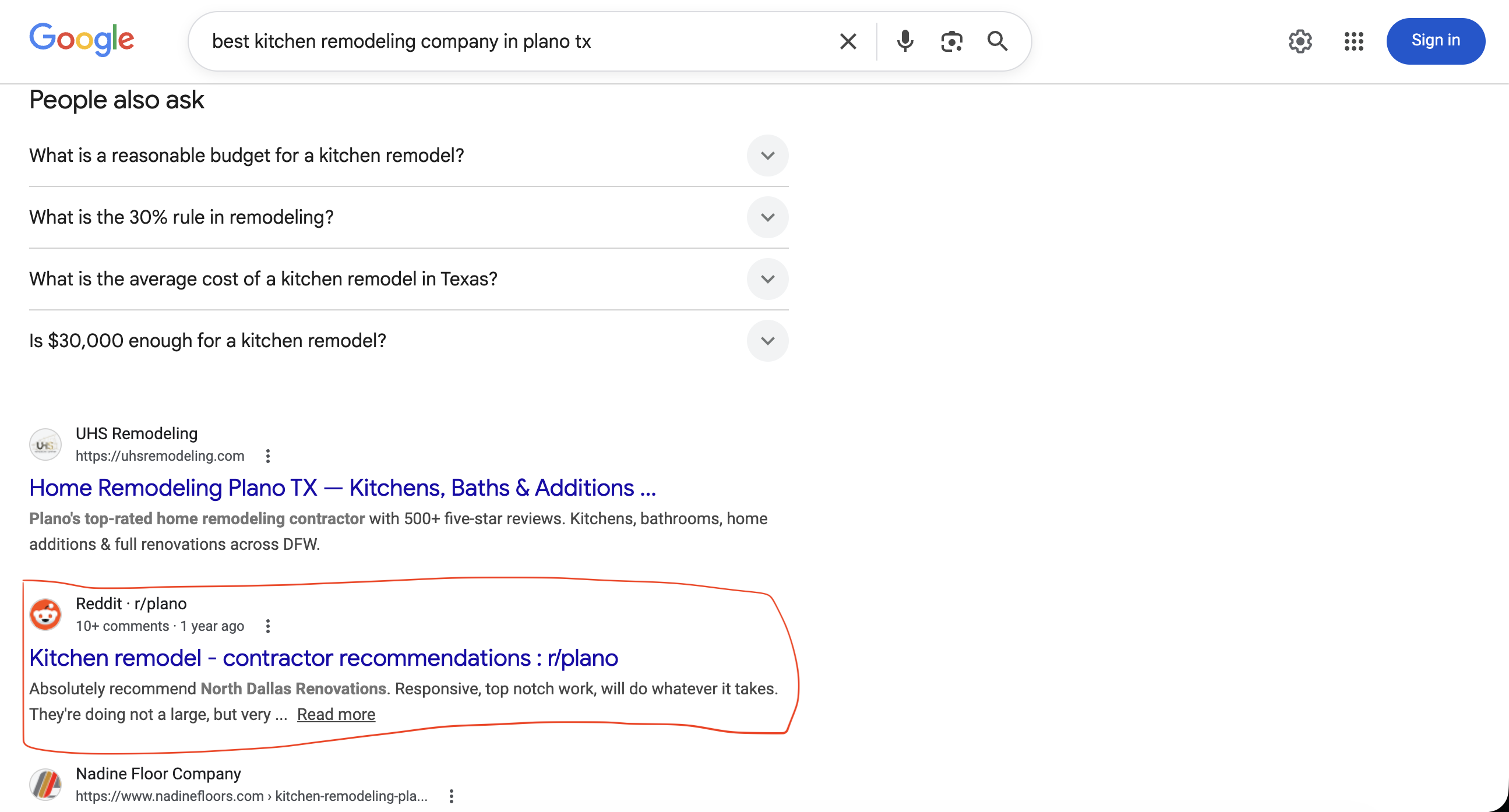Expand 'Is $30,000 enough' question
The width and height of the screenshot is (1509, 812).
[409, 340]
